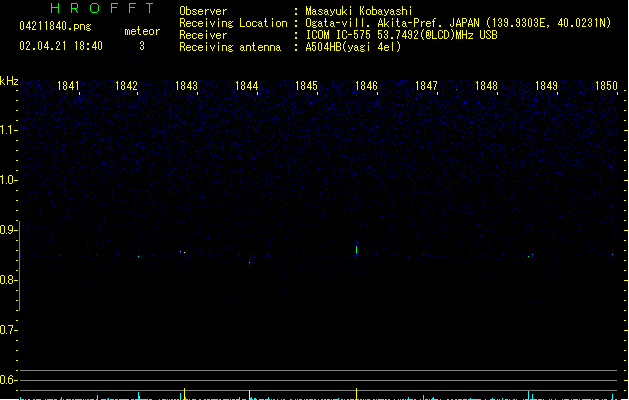Click the 1844 time axis label
The image size is (629, 400).
[x=246, y=86]
